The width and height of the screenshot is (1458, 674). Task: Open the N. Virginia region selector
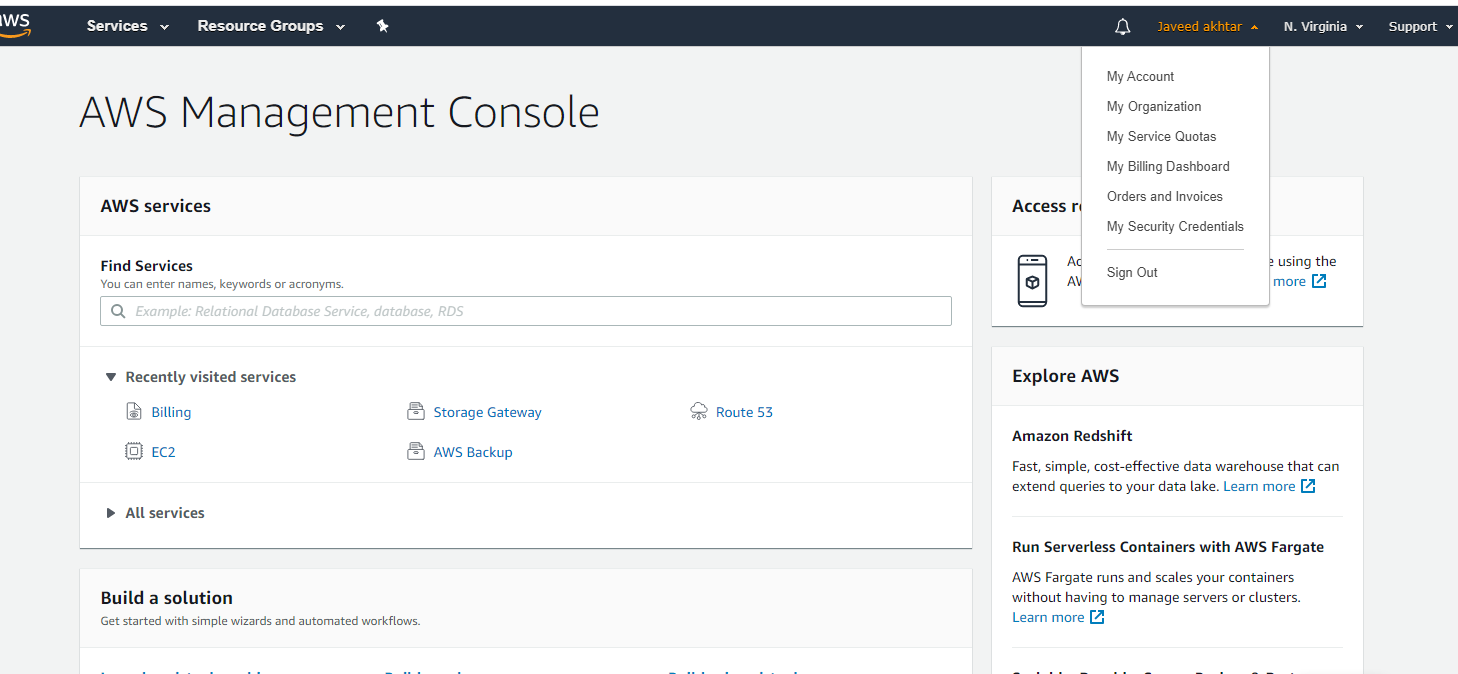pos(1323,27)
